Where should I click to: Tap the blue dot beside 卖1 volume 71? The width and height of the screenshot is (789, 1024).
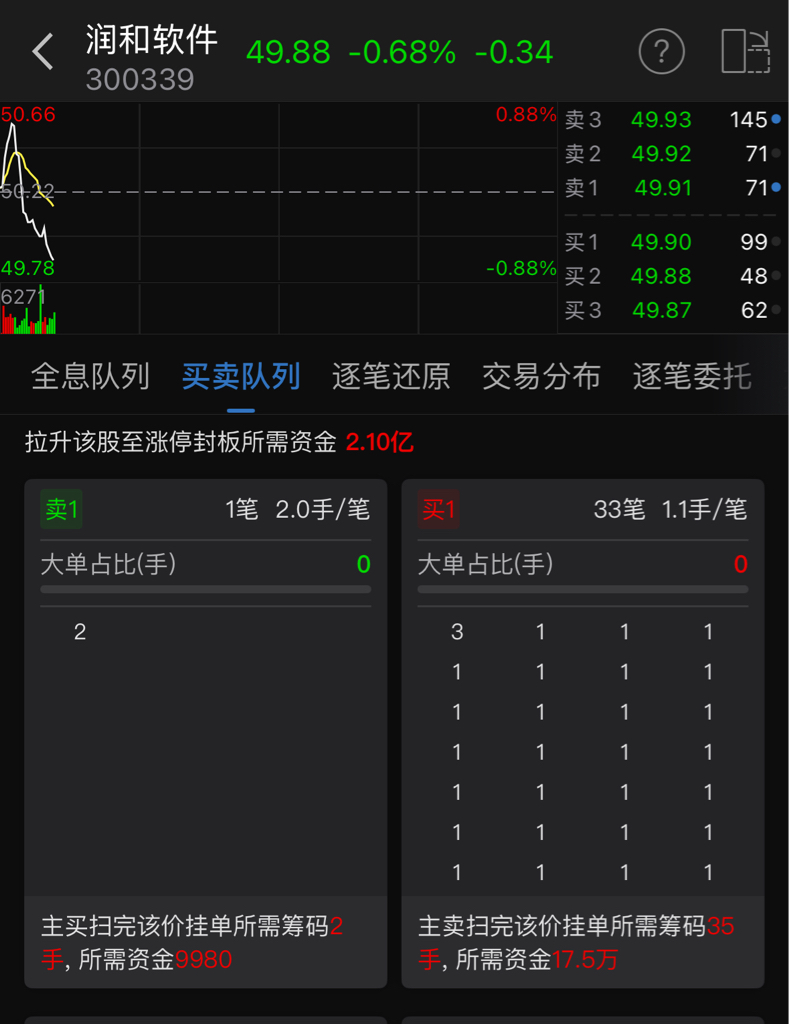click(776, 187)
